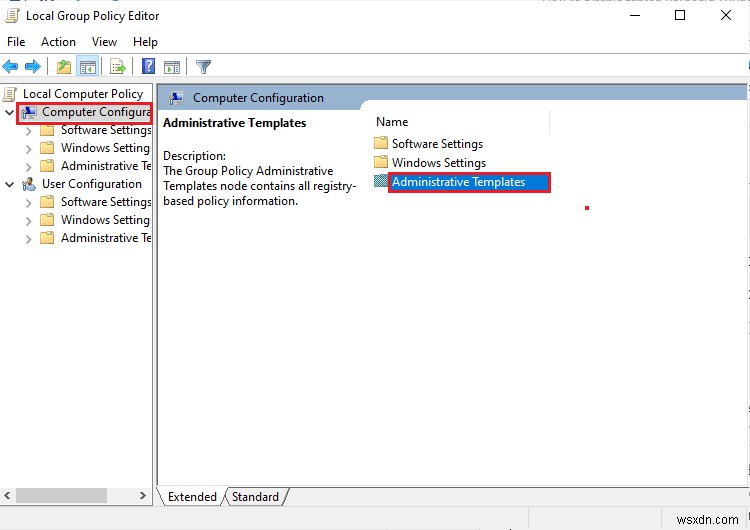
Task: Toggle Show/Hide Action Pane icon
Action: click(x=172, y=66)
